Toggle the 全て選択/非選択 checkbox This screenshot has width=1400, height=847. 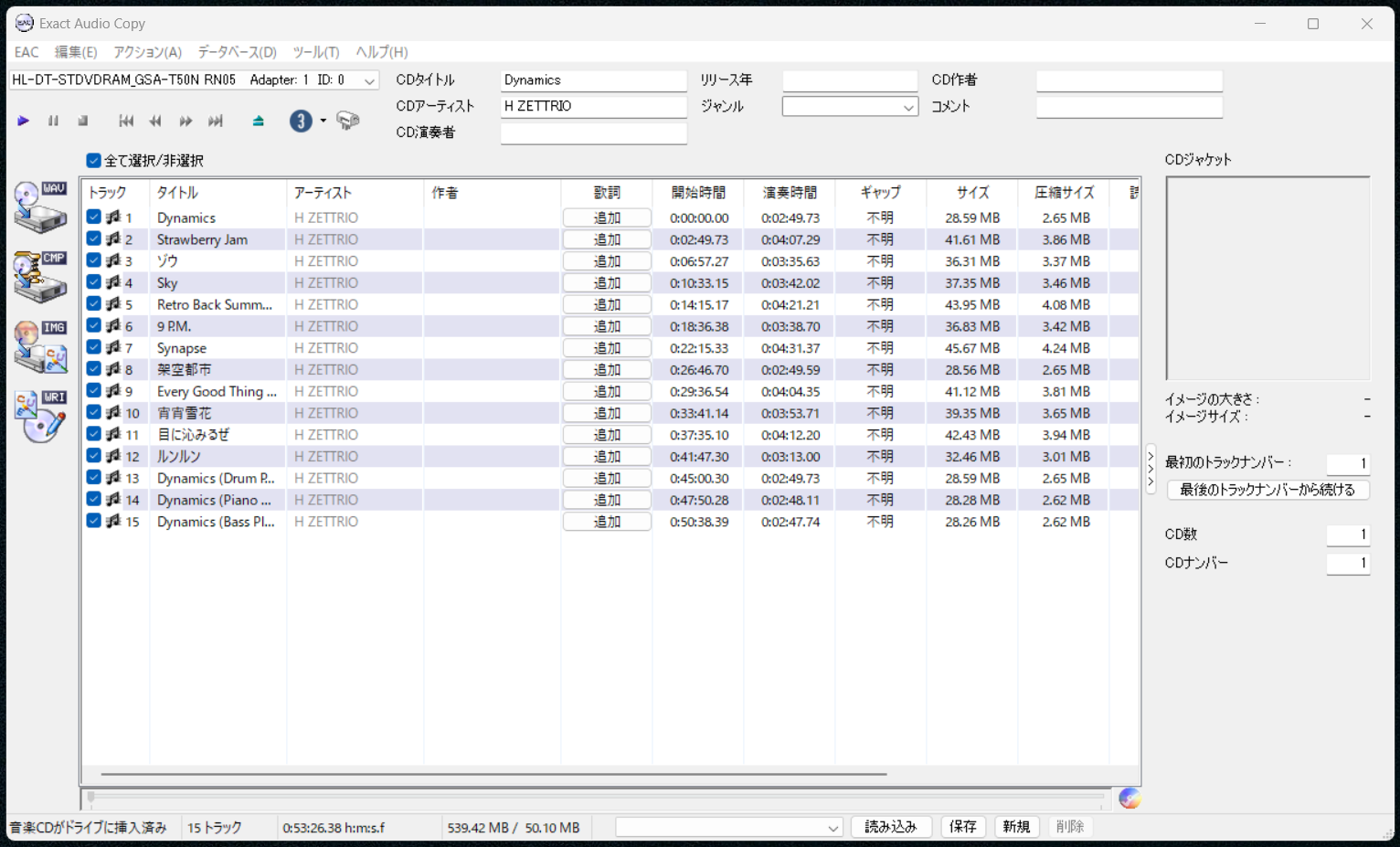tap(93, 161)
